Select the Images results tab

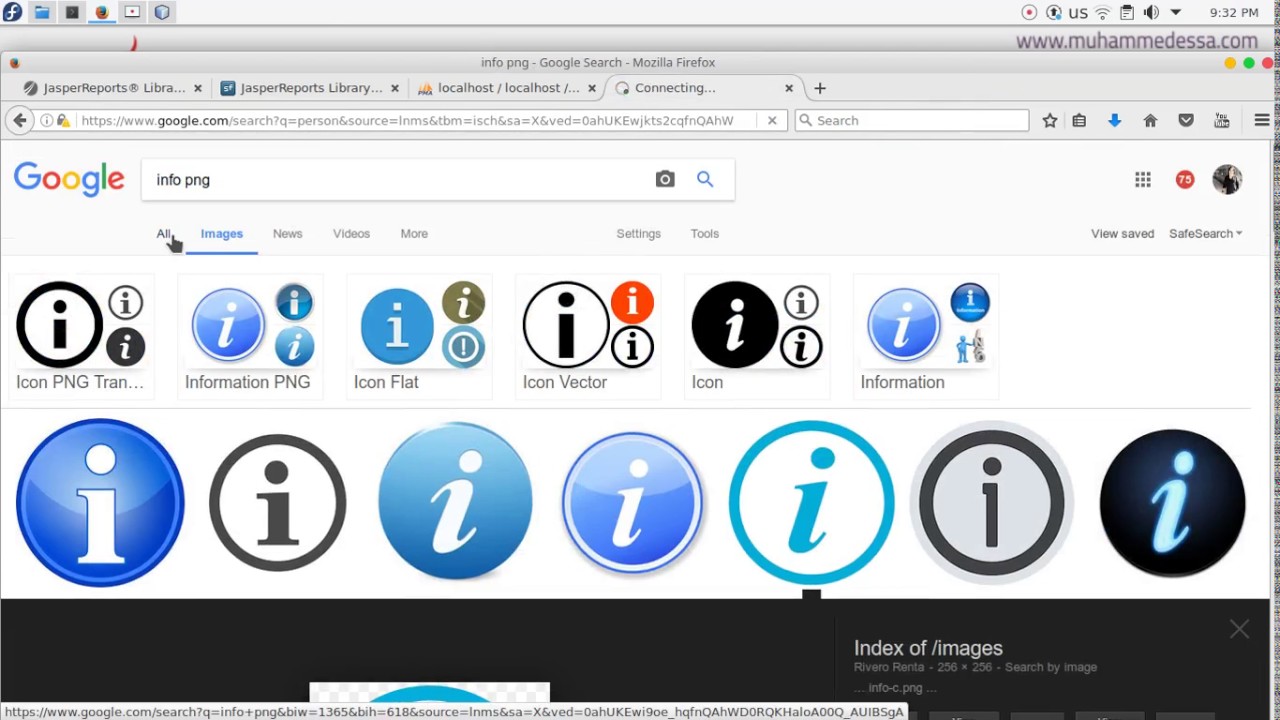pos(222,234)
